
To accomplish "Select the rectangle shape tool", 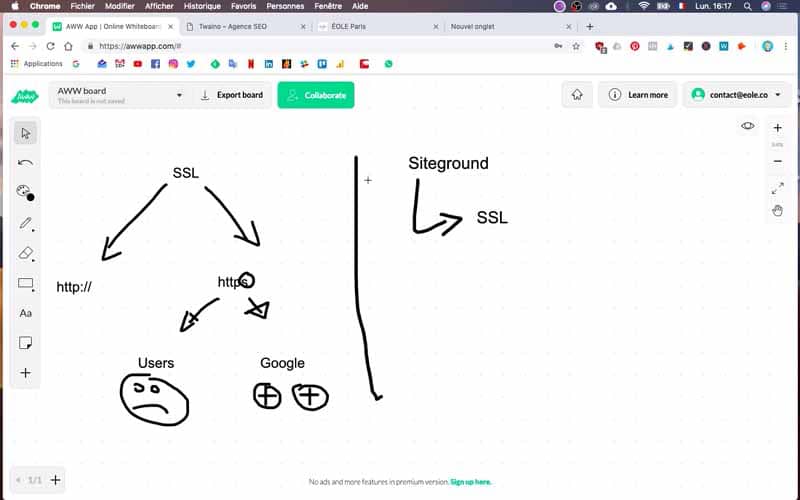I will (x=25, y=284).
